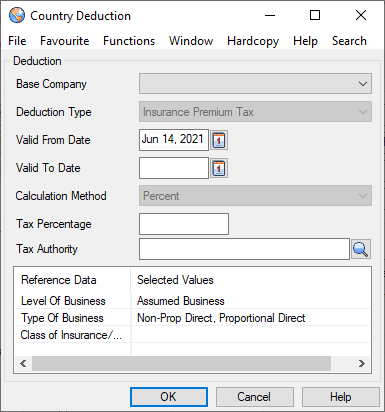
Task: Click the Tax Authority search magnifier icon
Action: (x=361, y=249)
